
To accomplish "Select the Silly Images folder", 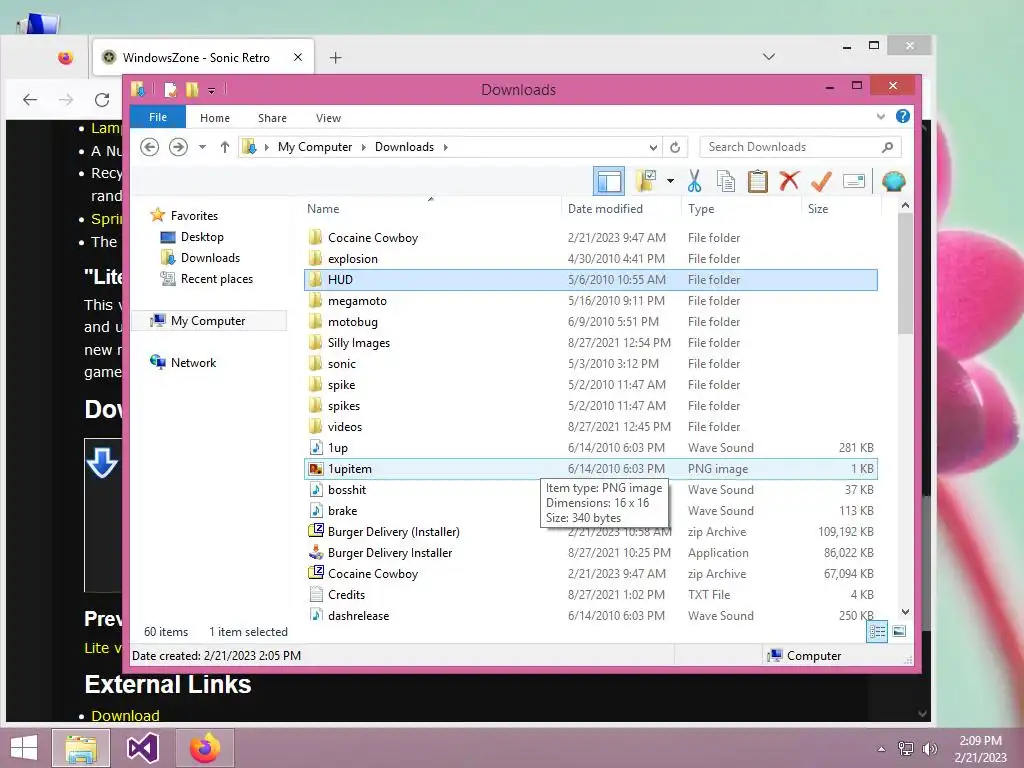I will pyautogui.click(x=591, y=342).
